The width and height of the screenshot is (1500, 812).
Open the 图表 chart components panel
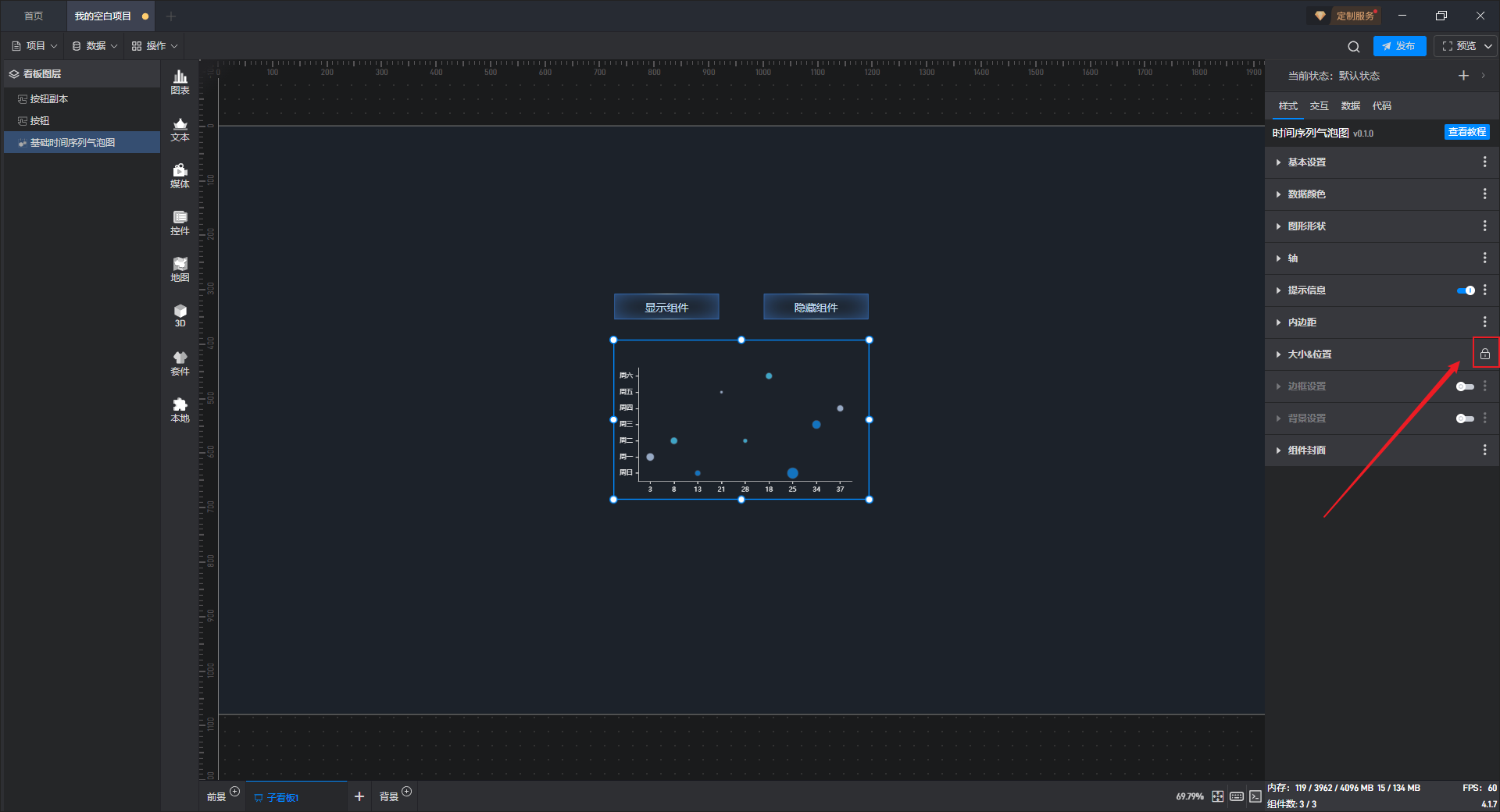point(180,82)
